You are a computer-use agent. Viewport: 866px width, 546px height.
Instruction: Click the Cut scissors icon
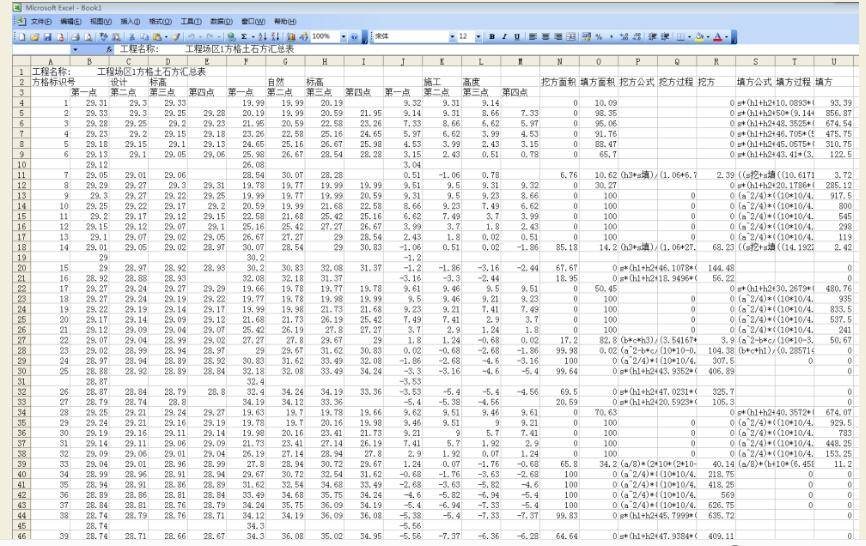132,37
